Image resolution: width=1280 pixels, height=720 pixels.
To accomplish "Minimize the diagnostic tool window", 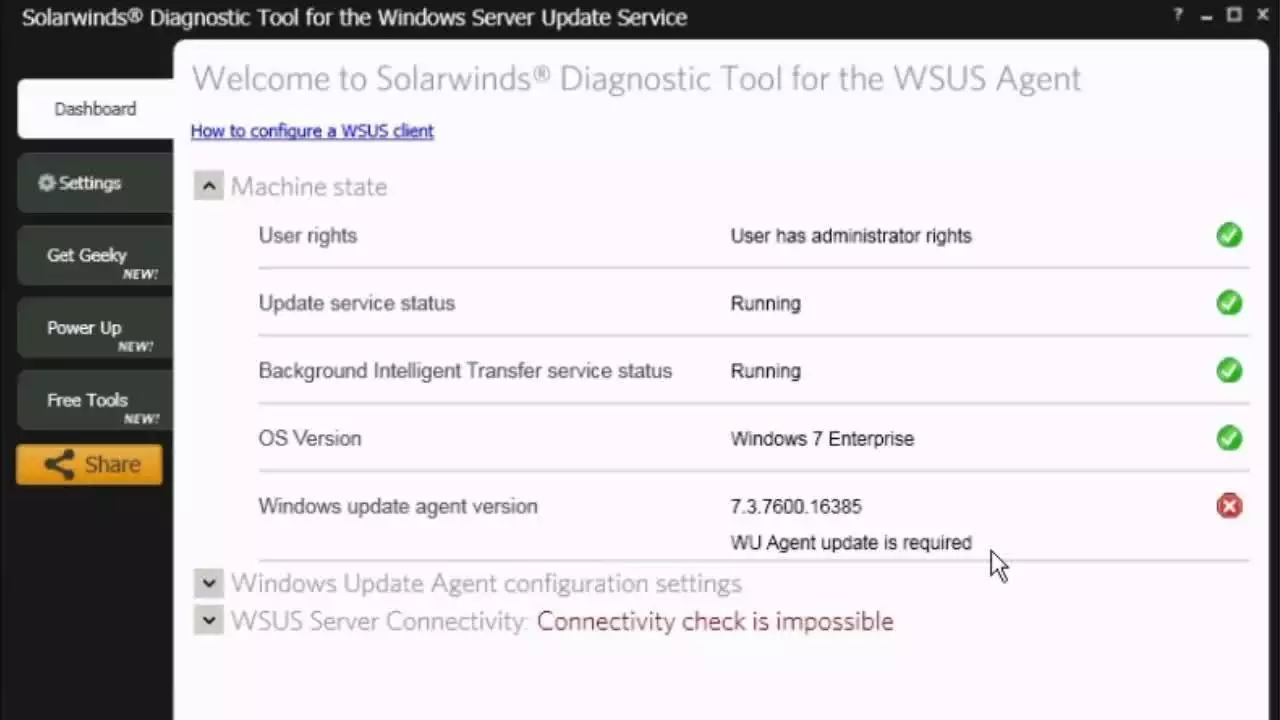I will 1208,16.
